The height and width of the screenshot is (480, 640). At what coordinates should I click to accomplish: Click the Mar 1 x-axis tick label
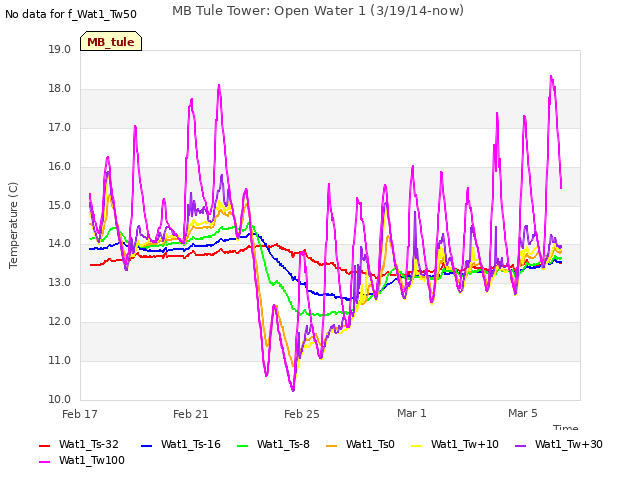412,413
